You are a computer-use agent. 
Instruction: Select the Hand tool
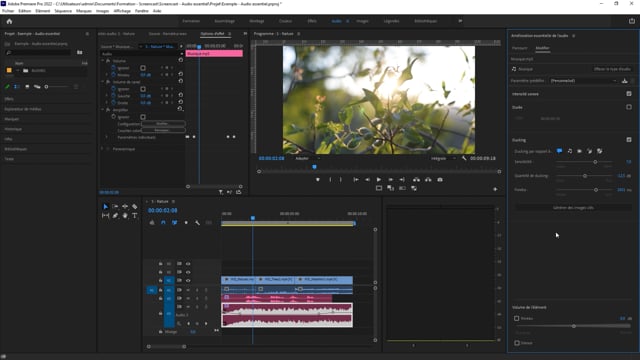click(125, 216)
